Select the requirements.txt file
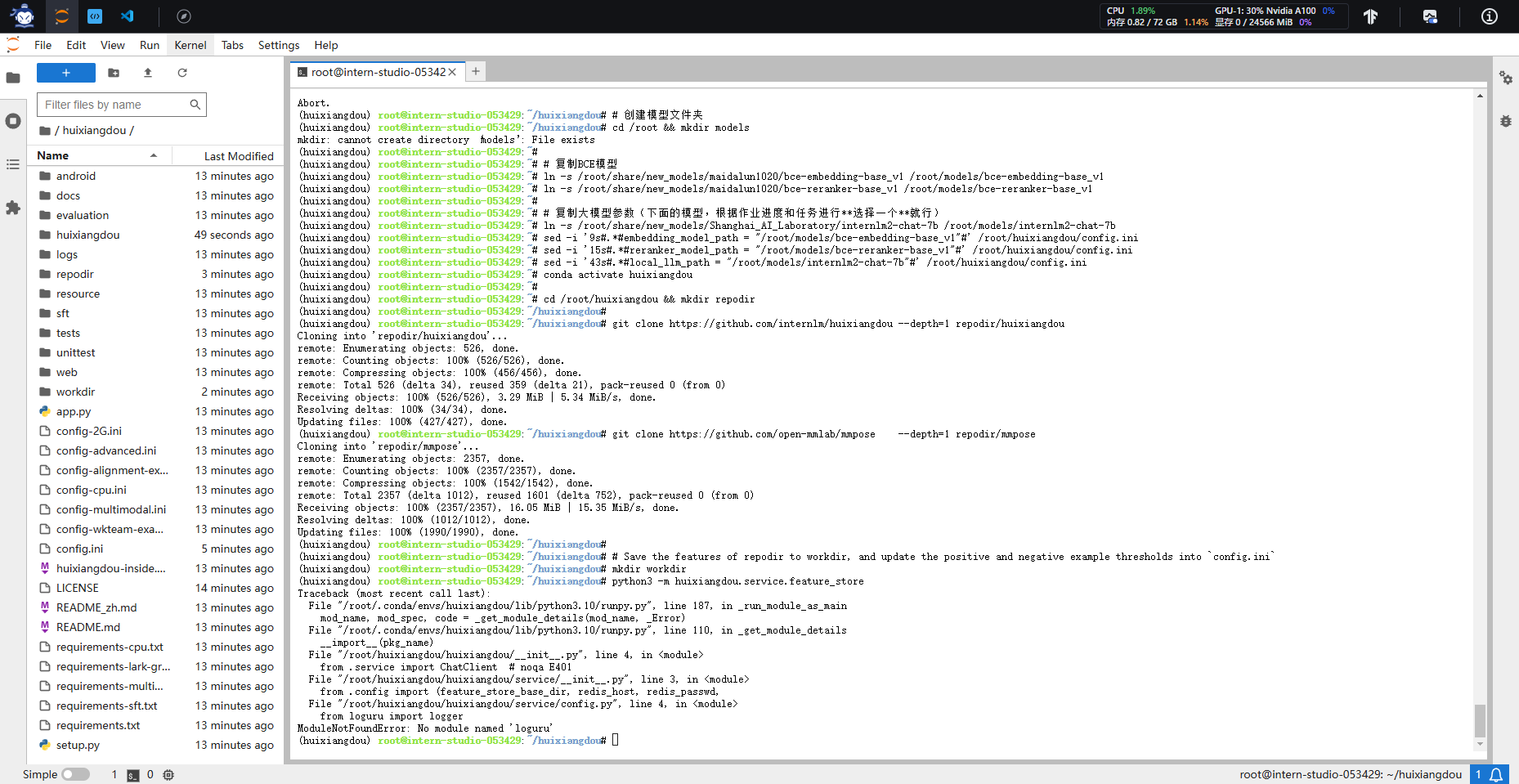 [x=156, y=725]
